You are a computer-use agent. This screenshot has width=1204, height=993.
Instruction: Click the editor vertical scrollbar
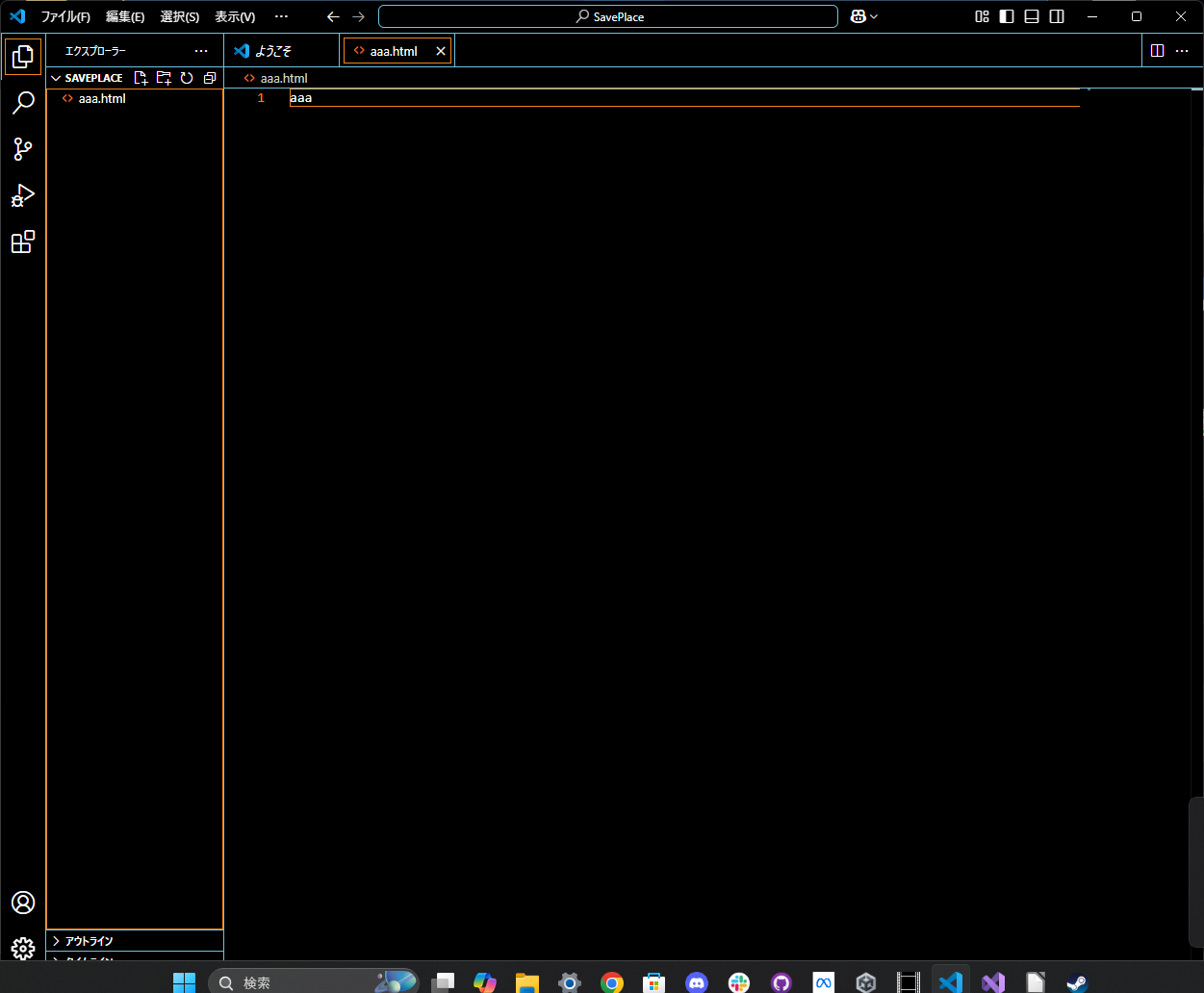pos(1196,524)
